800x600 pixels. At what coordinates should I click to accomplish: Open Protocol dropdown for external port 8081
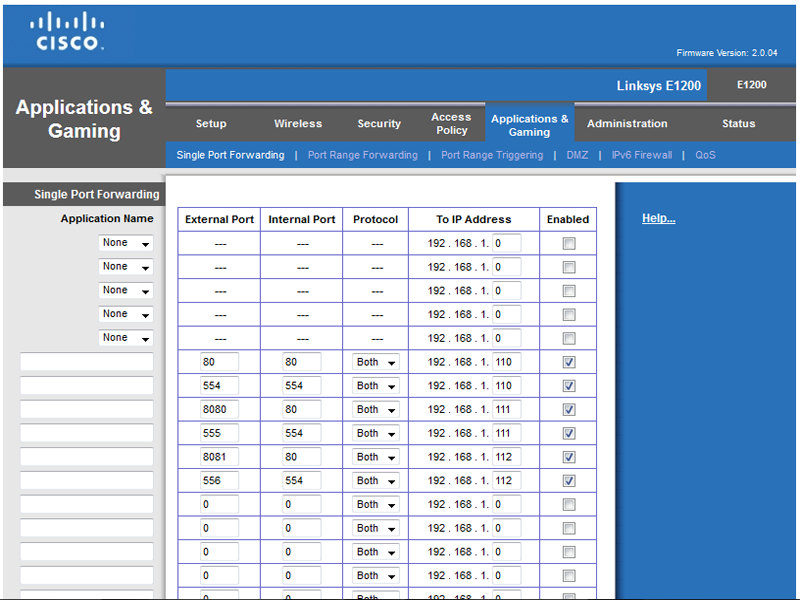point(376,457)
